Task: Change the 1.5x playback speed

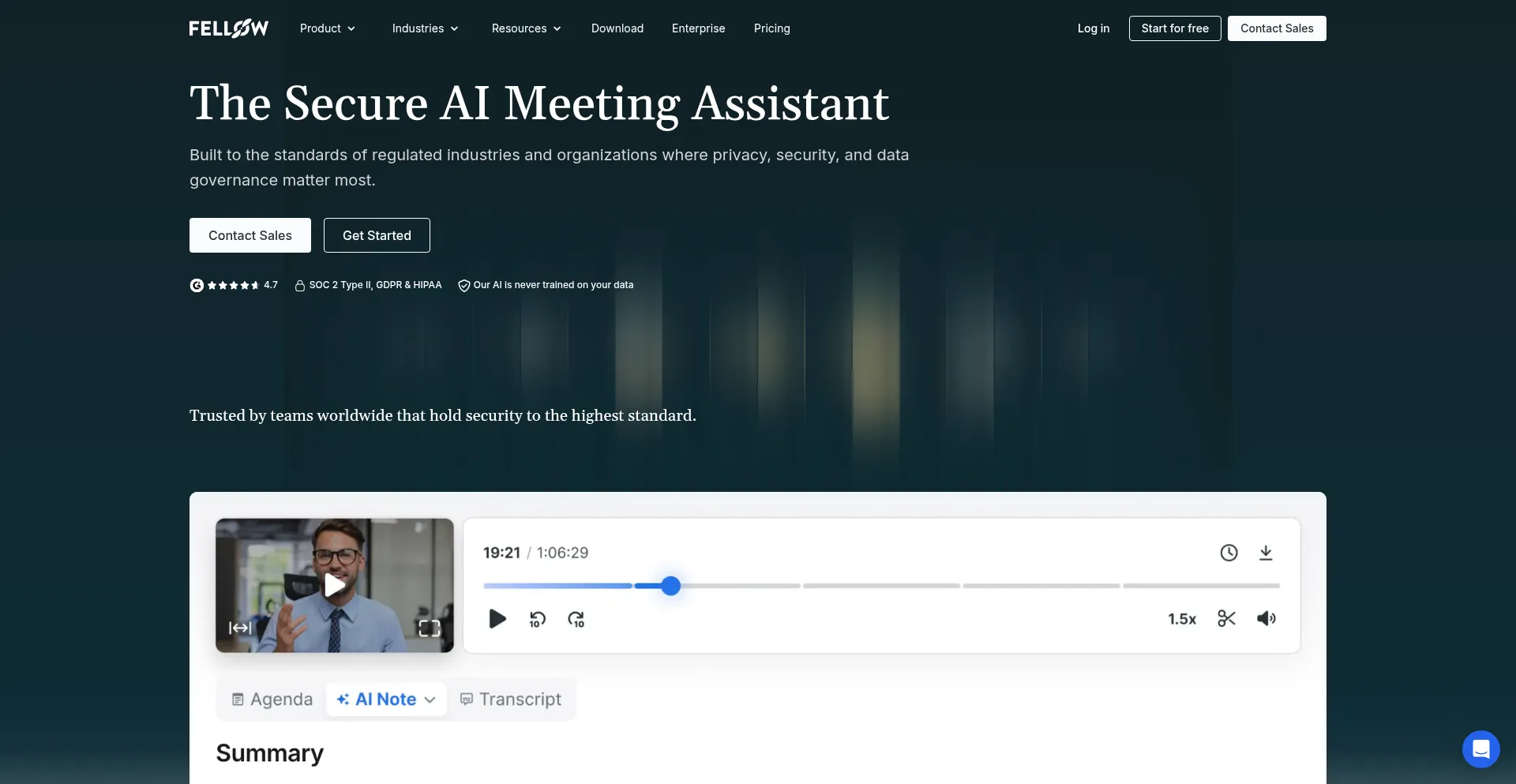Action: (x=1182, y=619)
